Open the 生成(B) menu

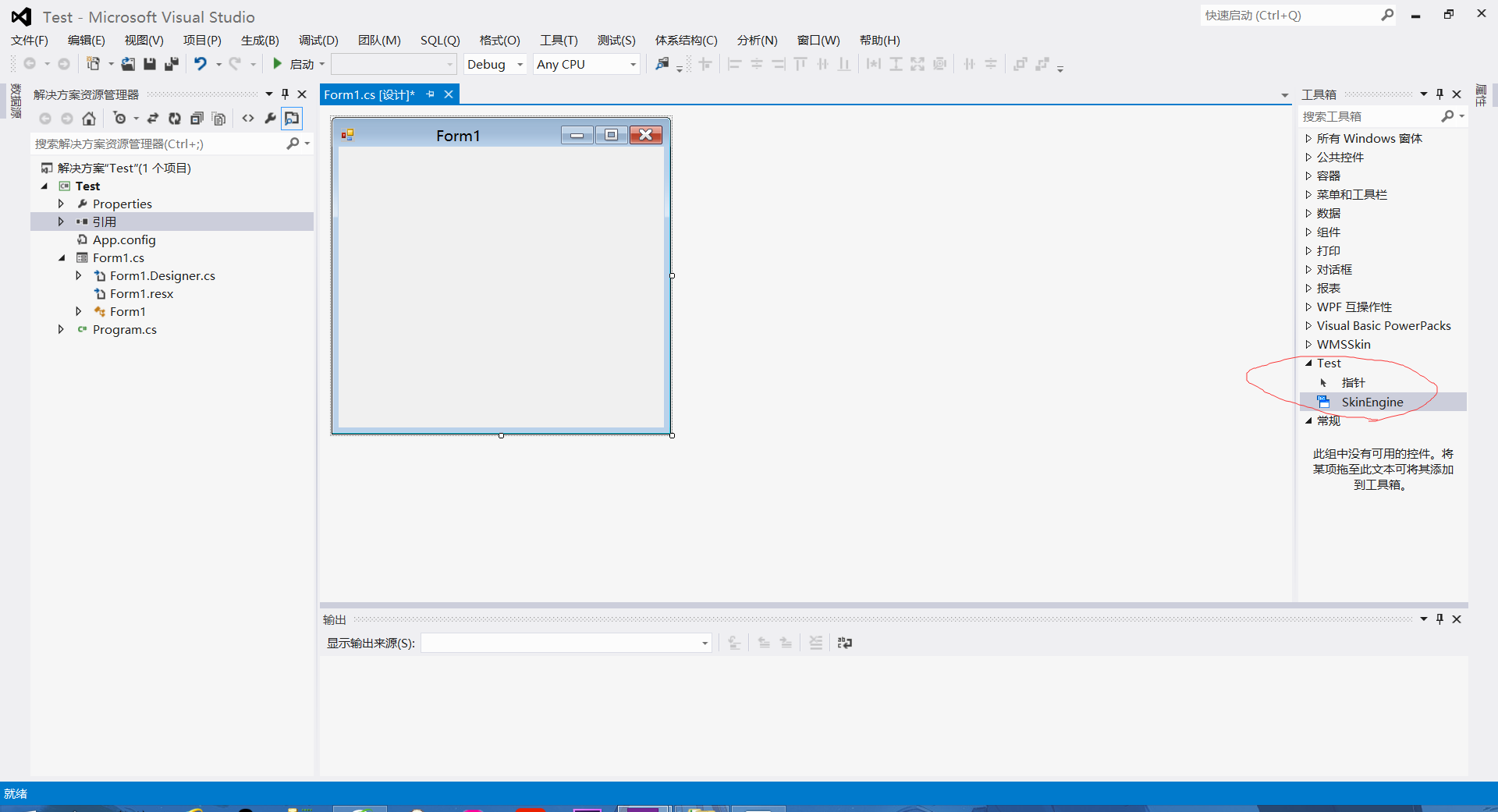(260, 41)
